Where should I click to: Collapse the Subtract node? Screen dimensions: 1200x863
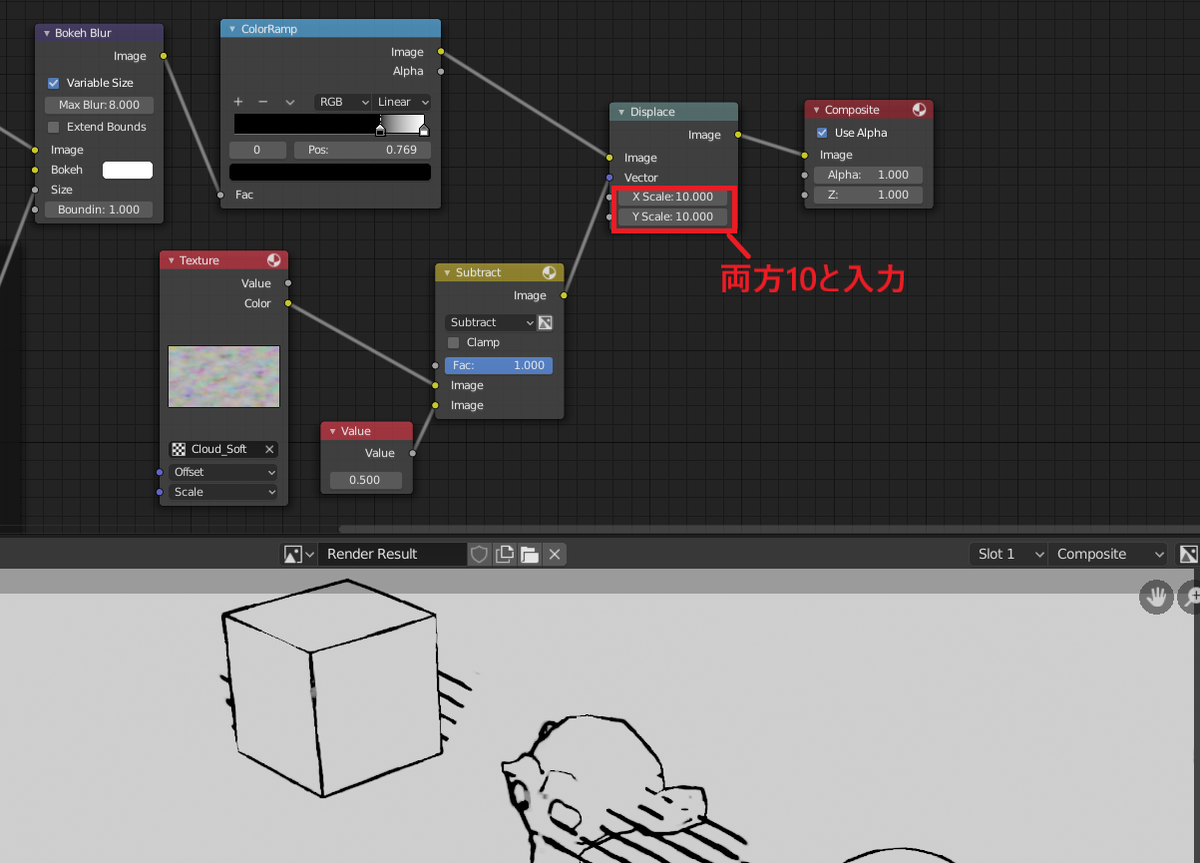[x=447, y=272]
